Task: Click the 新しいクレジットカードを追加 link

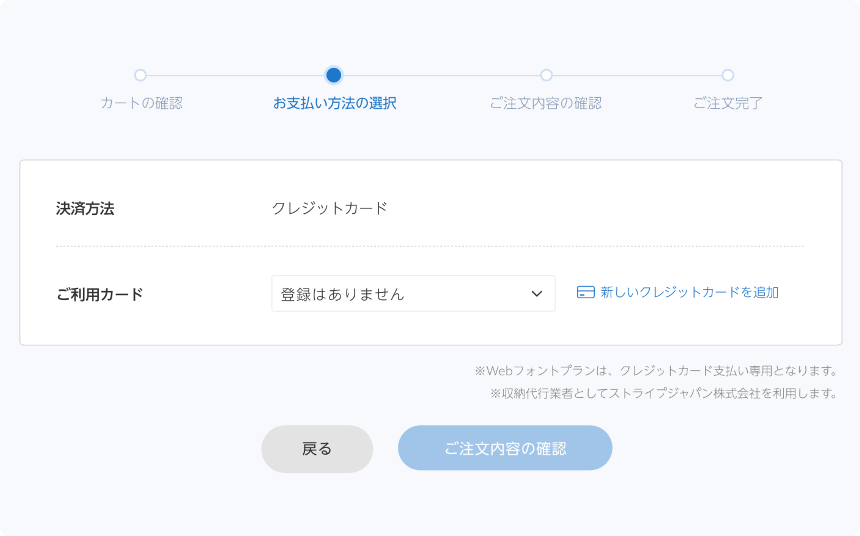Action: click(x=689, y=293)
